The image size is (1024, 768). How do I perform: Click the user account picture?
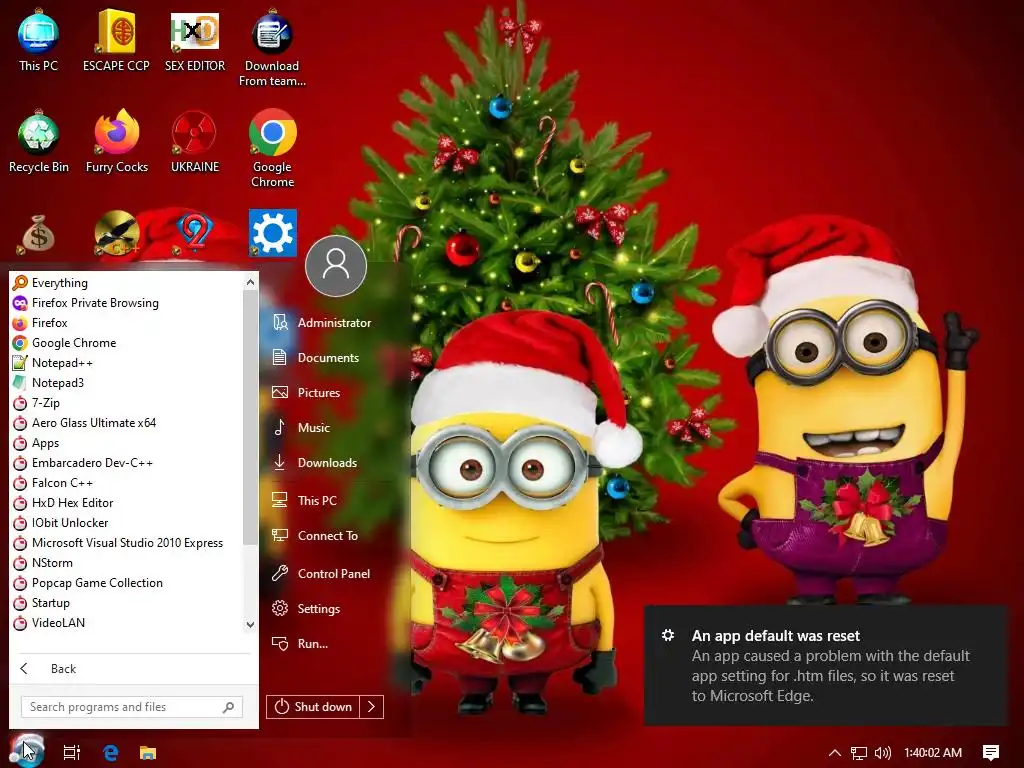pyautogui.click(x=336, y=266)
